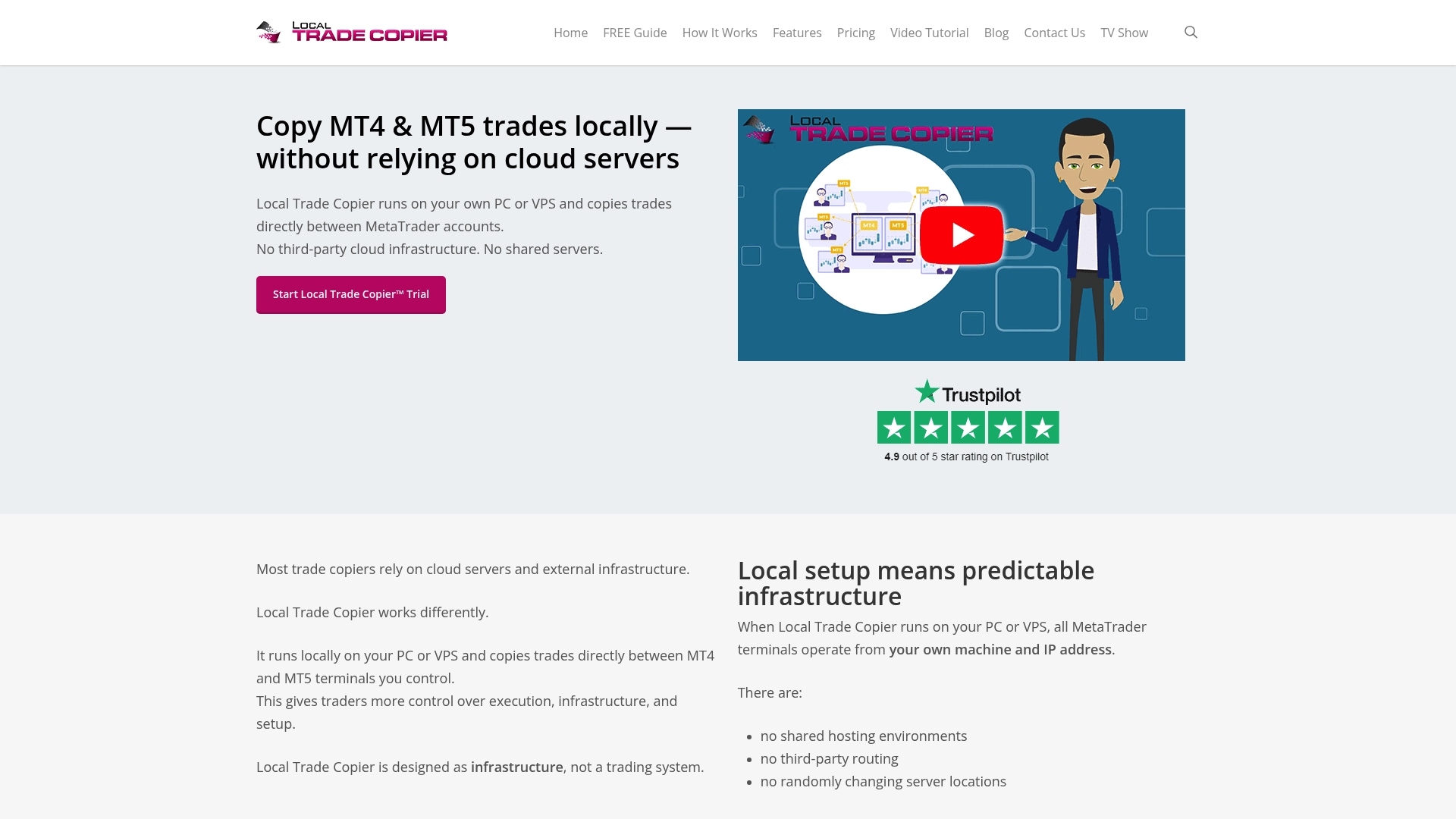The image size is (1456, 819).
Task: Click the red play button overlay
Action: (961, 234)
